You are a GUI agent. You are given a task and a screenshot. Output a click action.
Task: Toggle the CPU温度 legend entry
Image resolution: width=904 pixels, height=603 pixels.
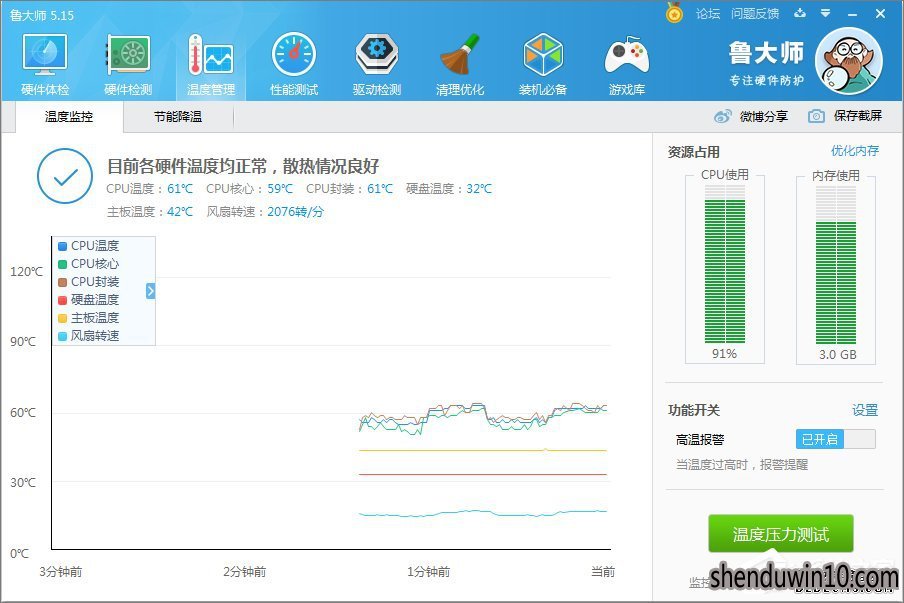(89, 246)
